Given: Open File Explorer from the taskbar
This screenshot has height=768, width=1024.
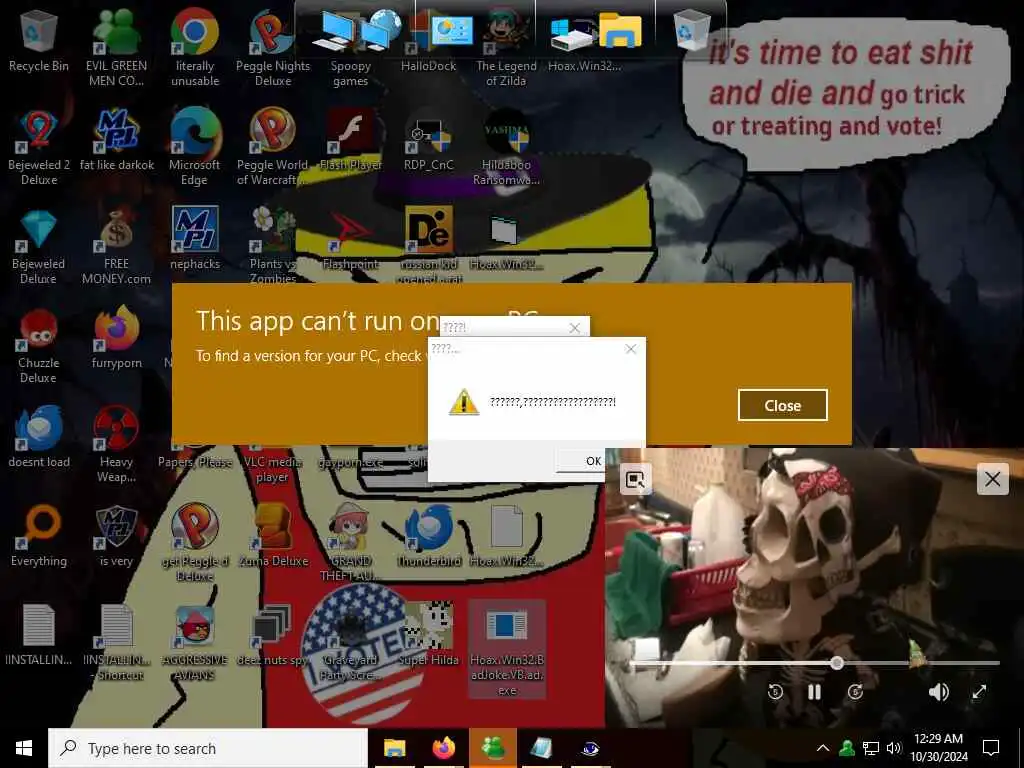Looking at the screenshot, I should coord(394,748).
